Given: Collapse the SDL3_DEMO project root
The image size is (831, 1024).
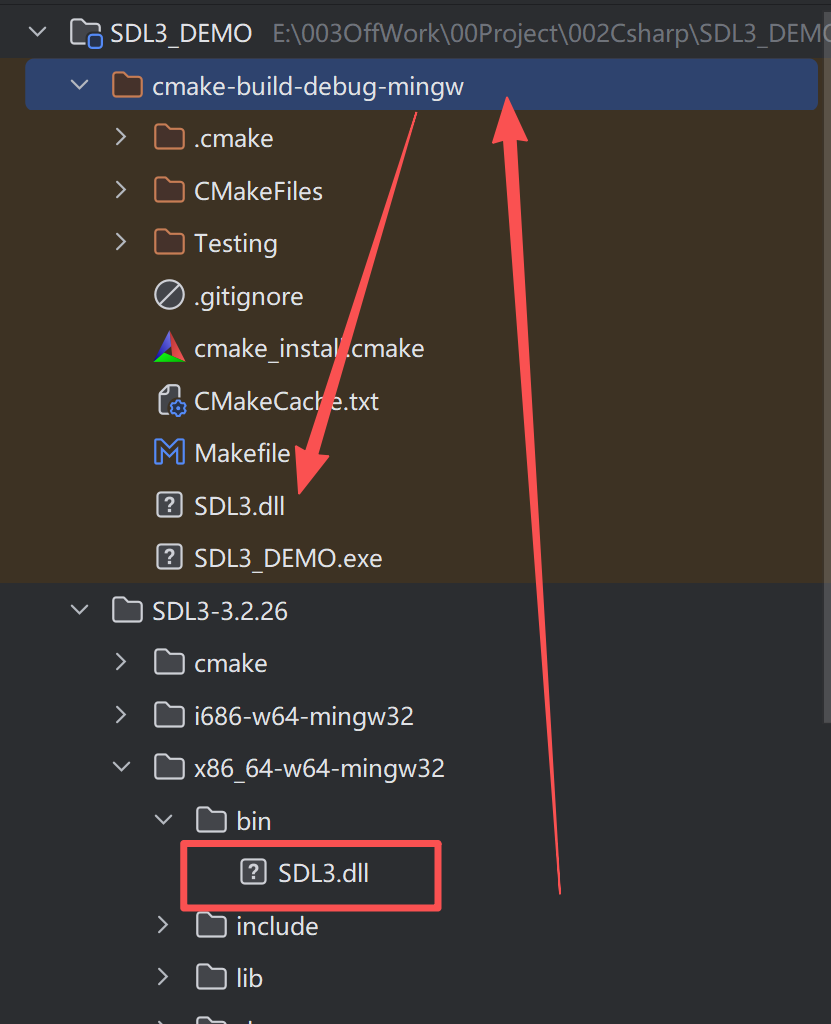Looking at the screenshot, I should tap(38, 31).
